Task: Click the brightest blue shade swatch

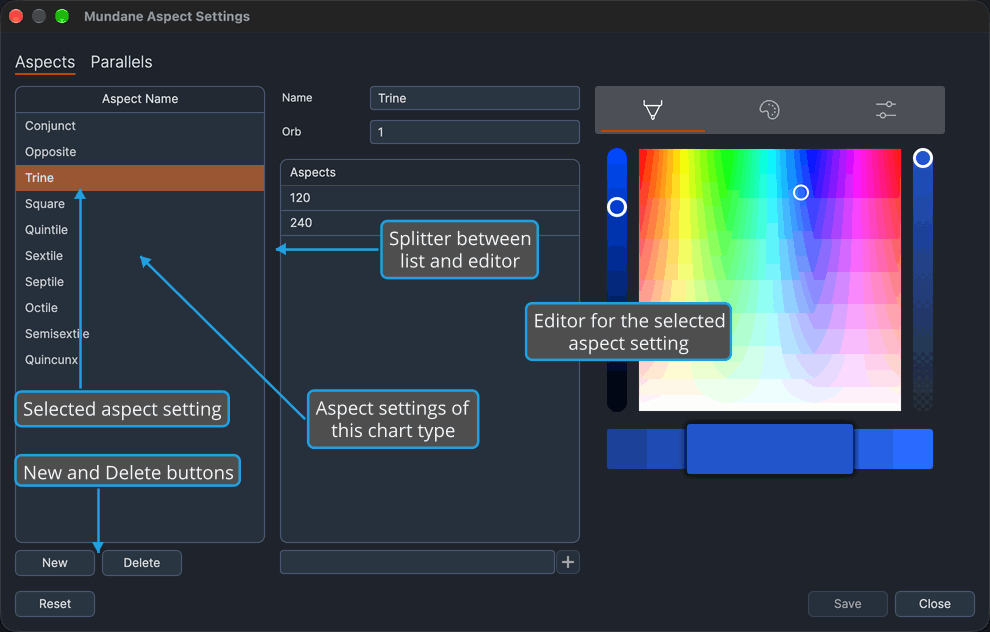Action: click(x=913, y=449)
